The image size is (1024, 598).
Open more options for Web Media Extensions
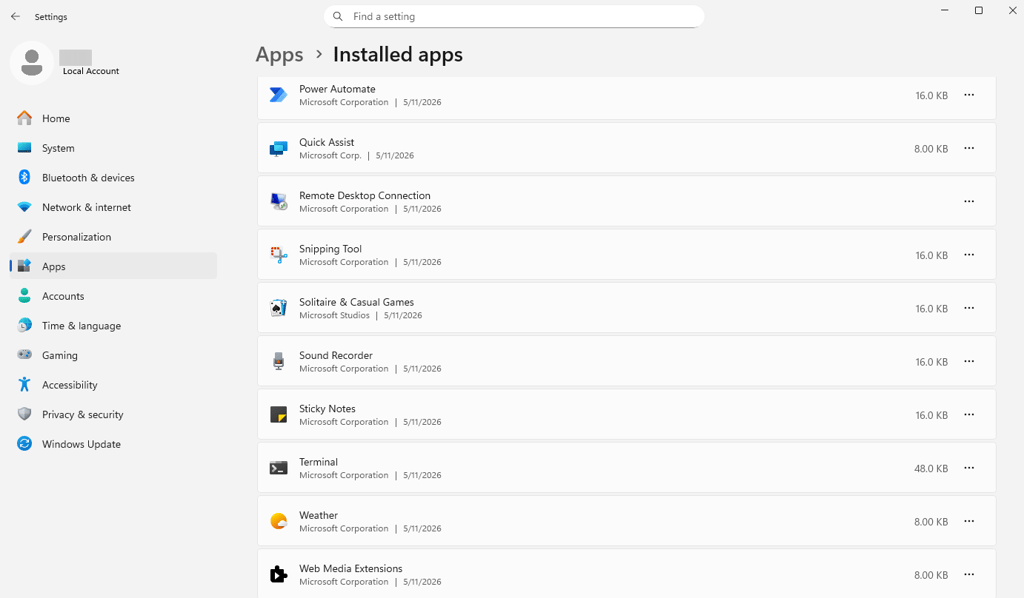969,574
